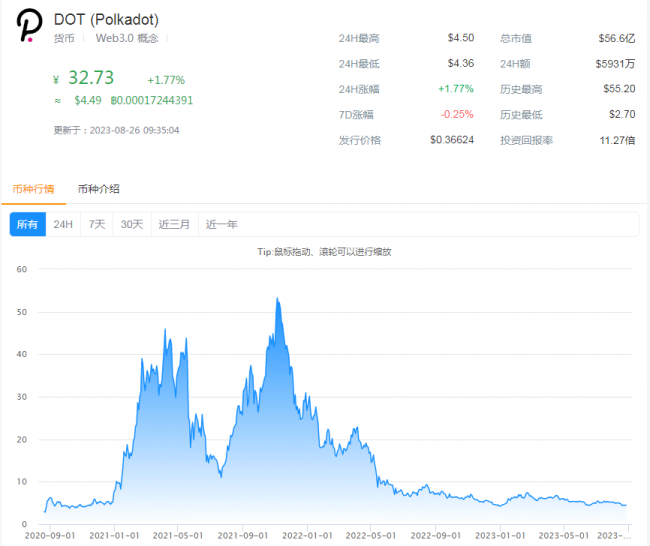Click the 2020-09-01 x-axis label
650x546 pixels.
[50, 536]
